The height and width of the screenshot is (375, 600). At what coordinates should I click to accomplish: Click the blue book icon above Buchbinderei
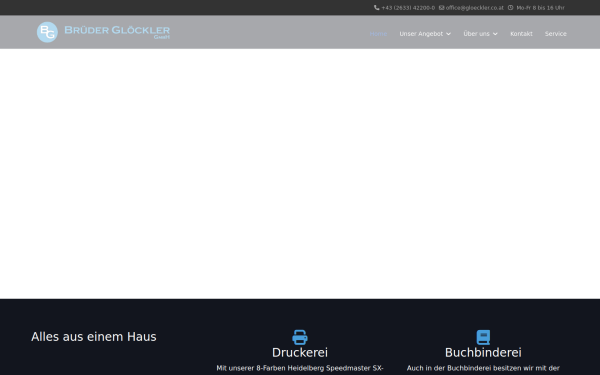point(483,337)
